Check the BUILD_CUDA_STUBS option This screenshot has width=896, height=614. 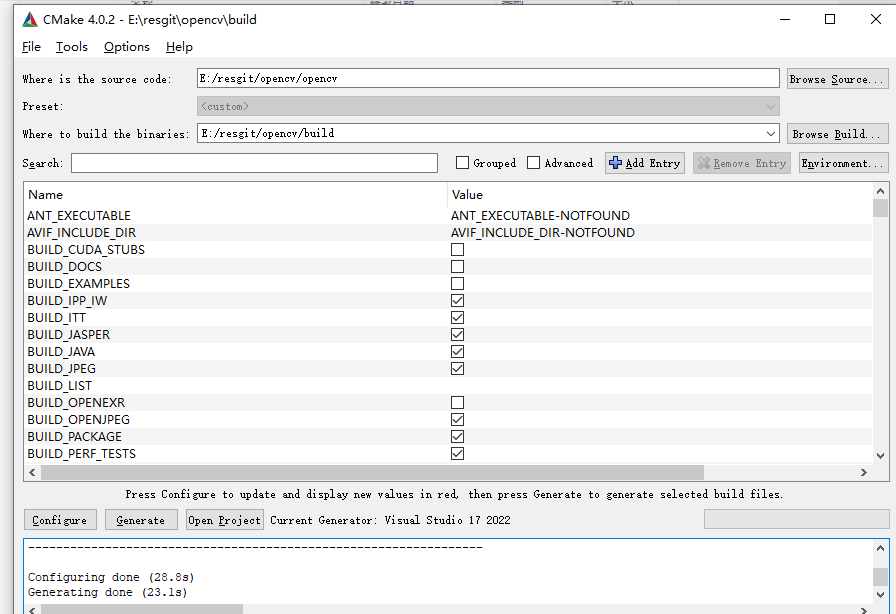(457, 249)
